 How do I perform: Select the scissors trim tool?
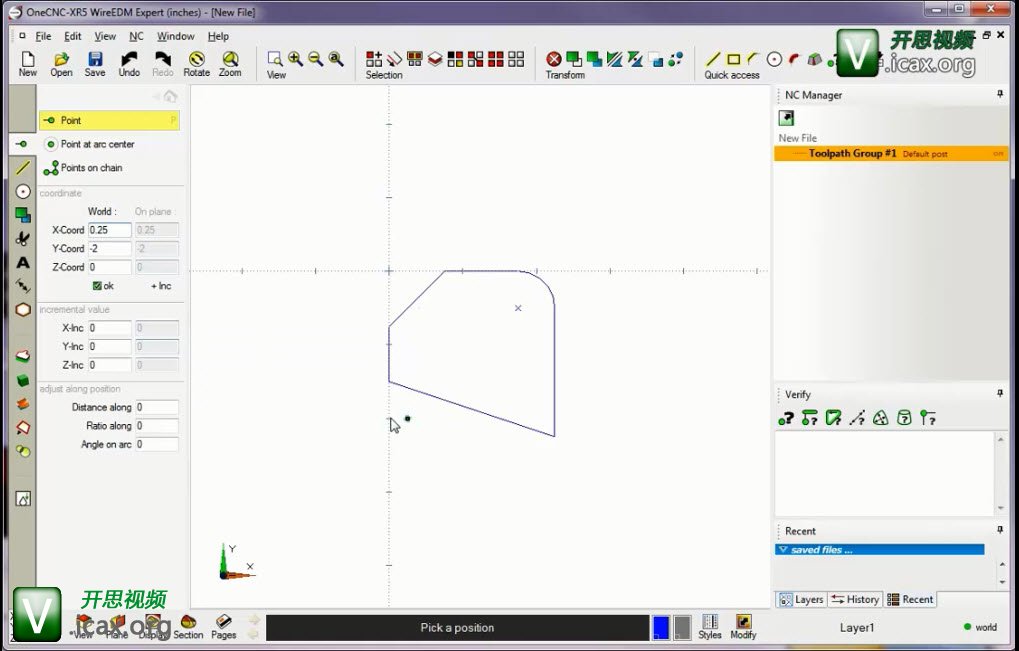tap(23, 238)
